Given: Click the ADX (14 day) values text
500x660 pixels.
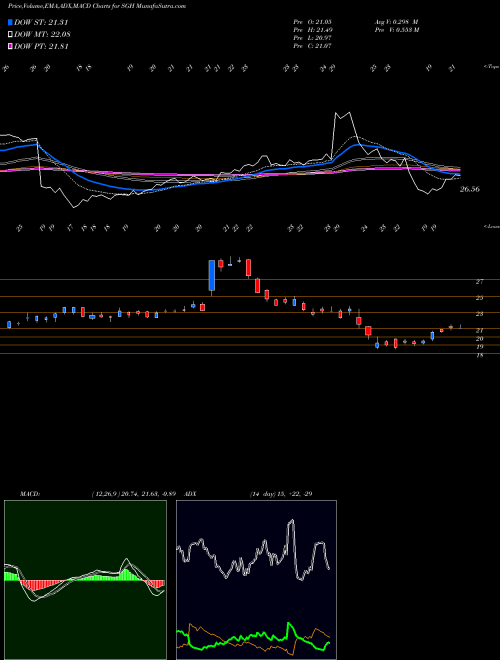Looking at the screenshot, I should pyautogui.click(x=281, y=494).
